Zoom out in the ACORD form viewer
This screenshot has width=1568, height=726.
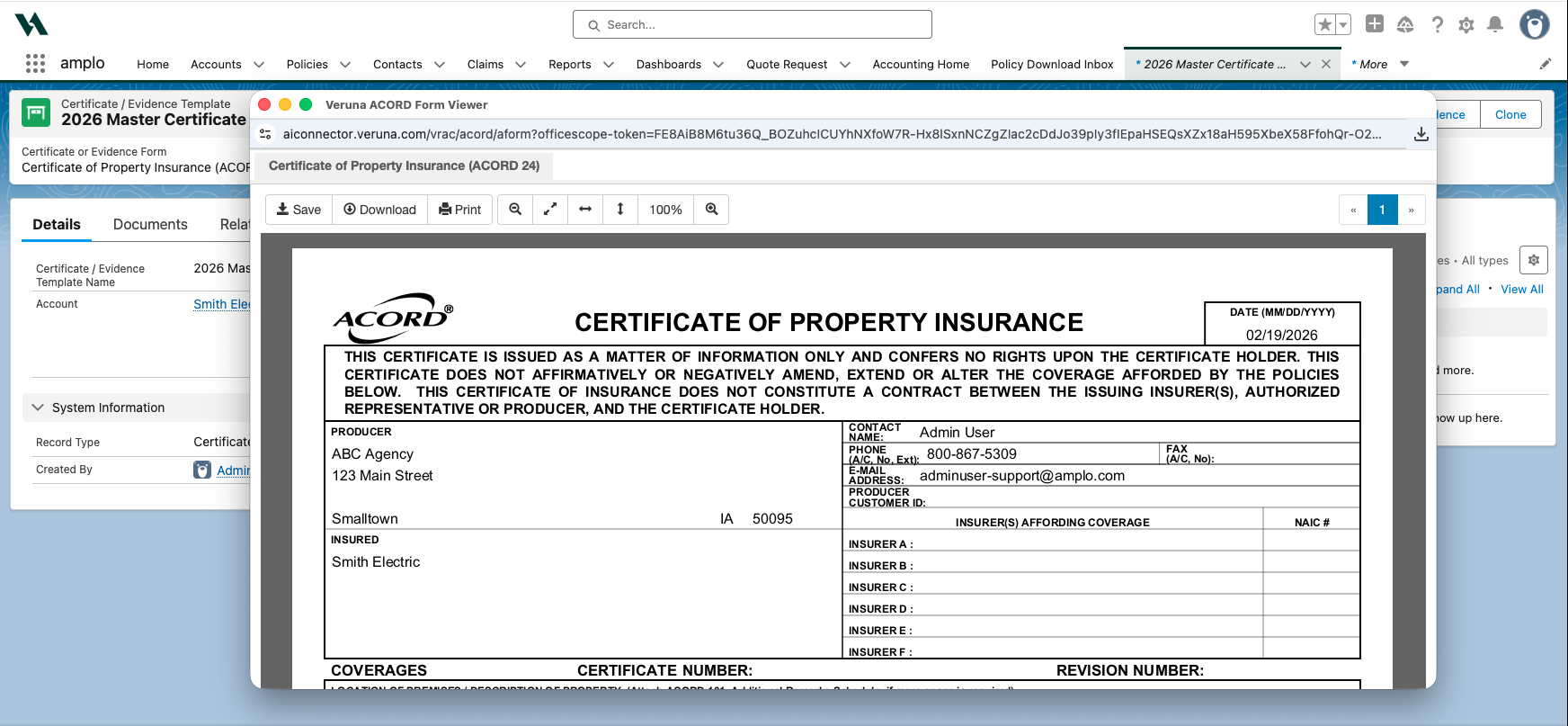click(x=515, y=210)
